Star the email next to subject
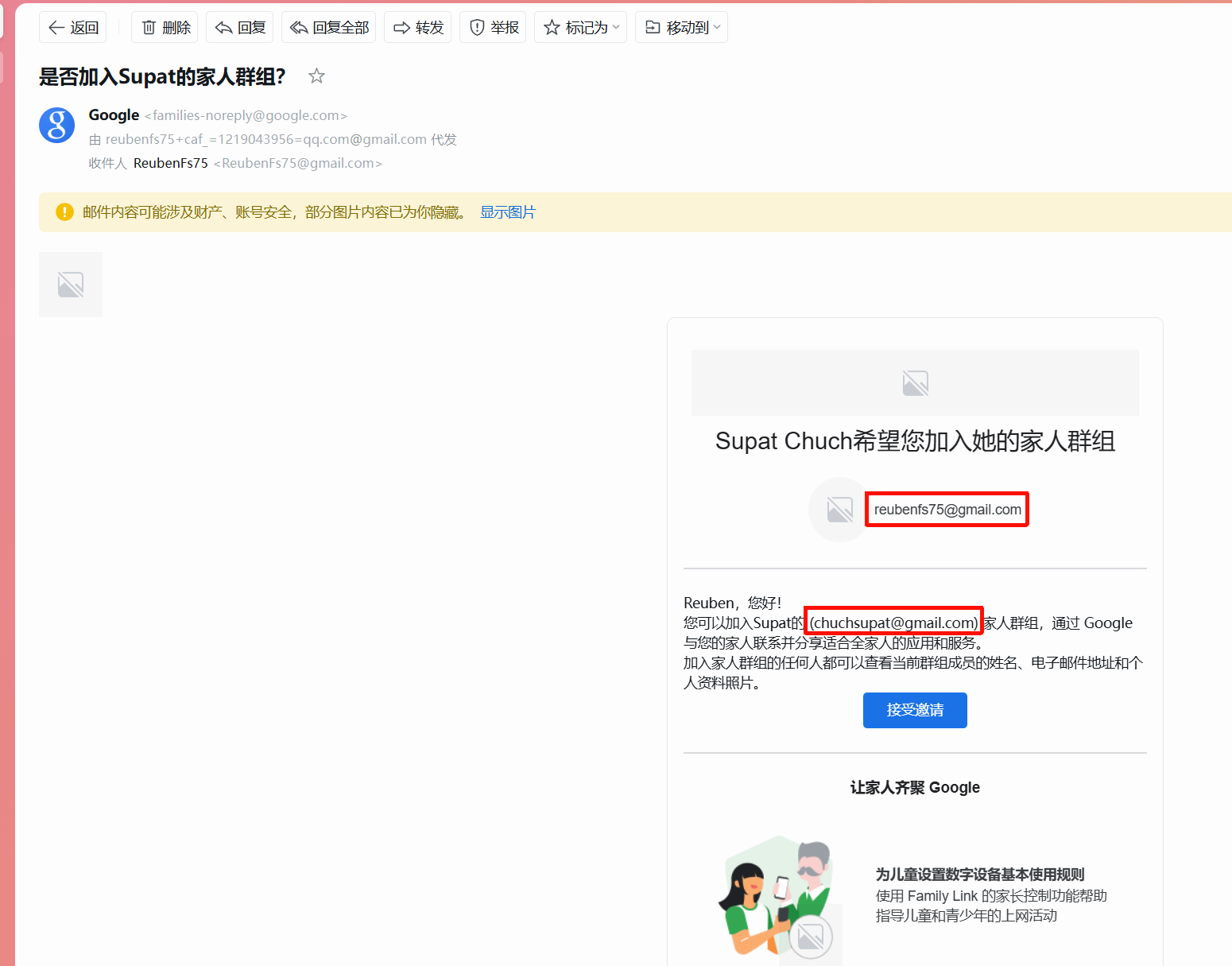 (x=316, y=76)
